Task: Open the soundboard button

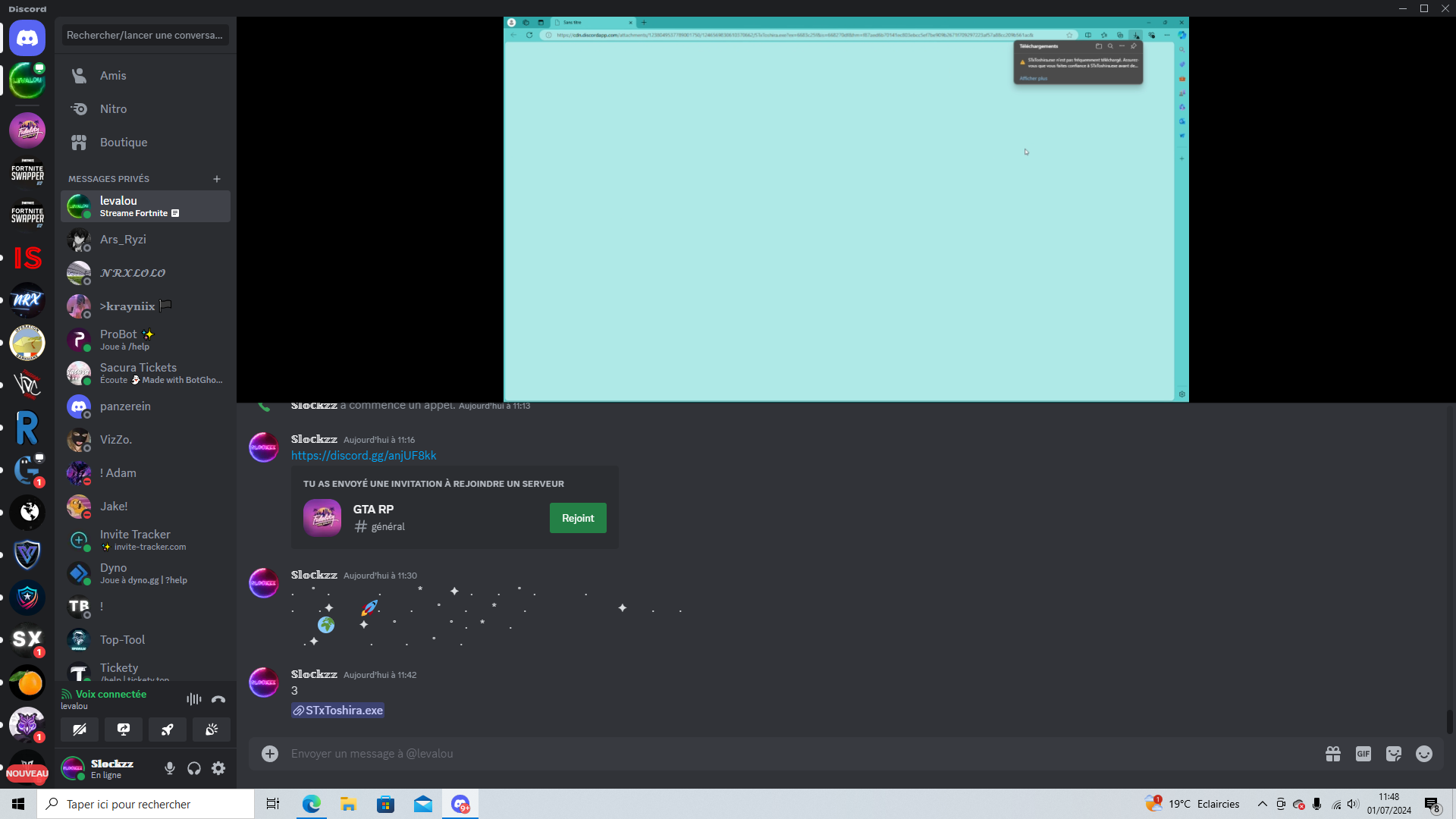Action: coord(212,730)
